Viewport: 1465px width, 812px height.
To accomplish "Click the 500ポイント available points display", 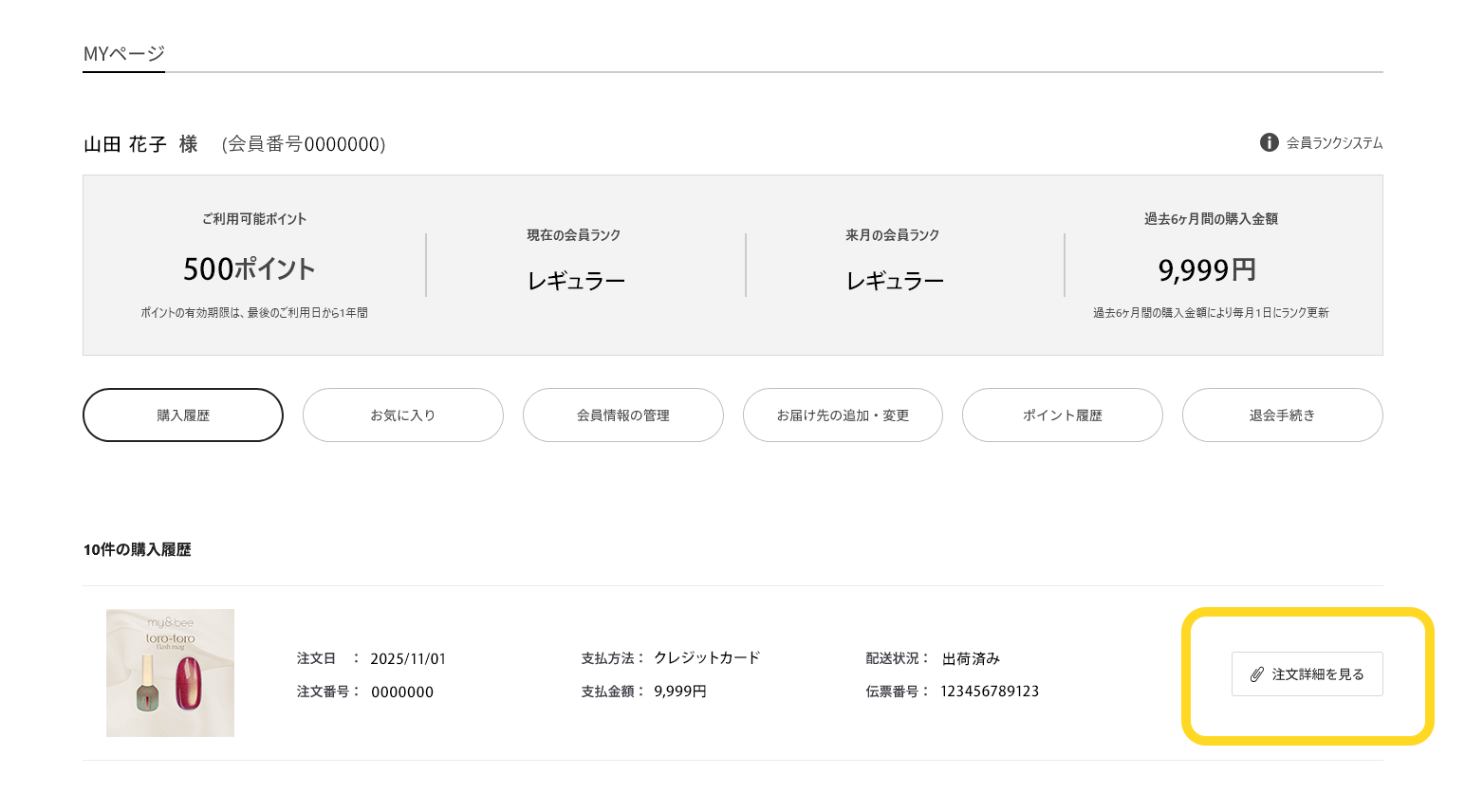I will click(x=249, y=268).
